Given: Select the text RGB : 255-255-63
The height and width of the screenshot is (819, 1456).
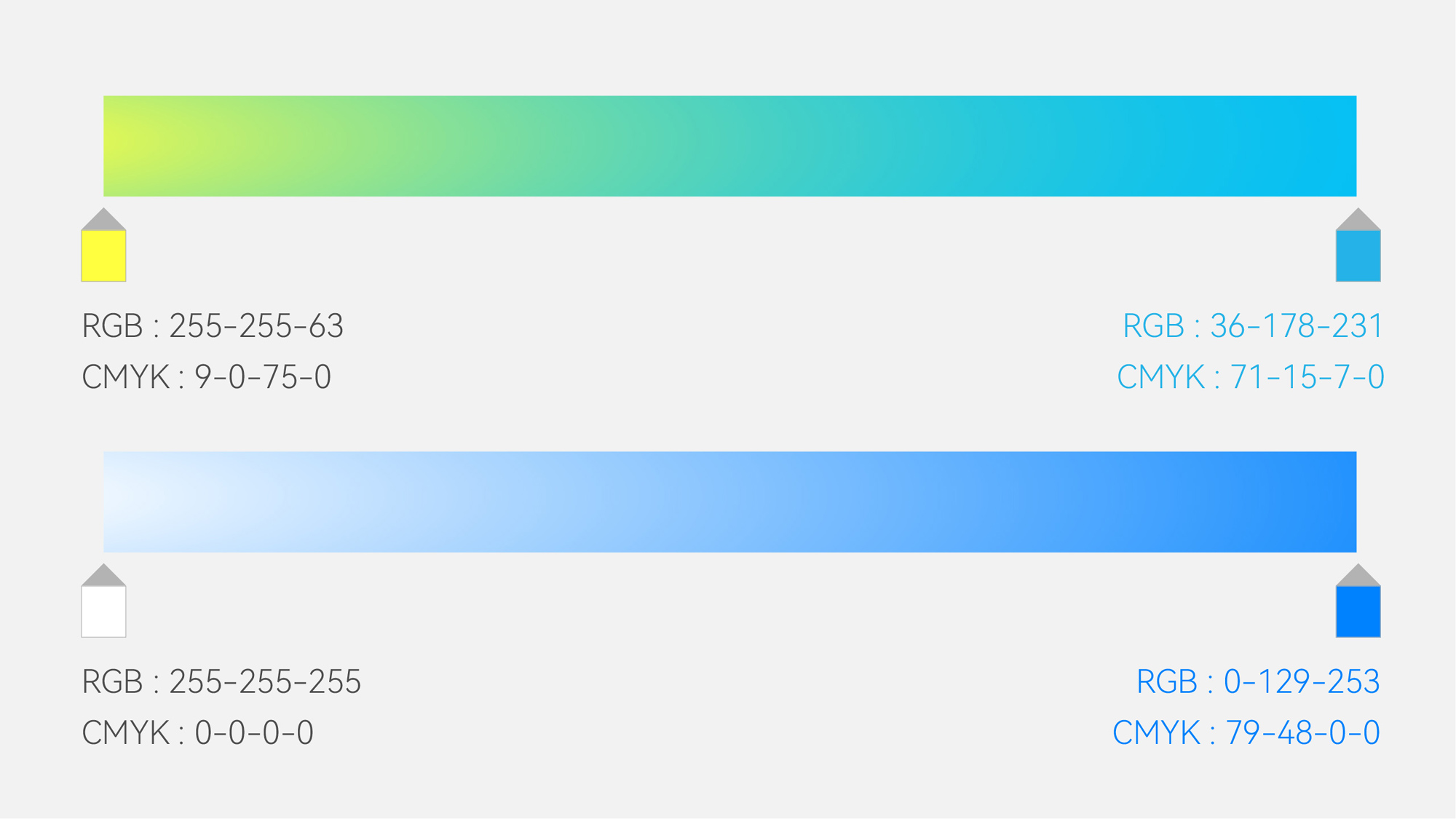Looking at the screenshot, I should click(x=212, y=326).
